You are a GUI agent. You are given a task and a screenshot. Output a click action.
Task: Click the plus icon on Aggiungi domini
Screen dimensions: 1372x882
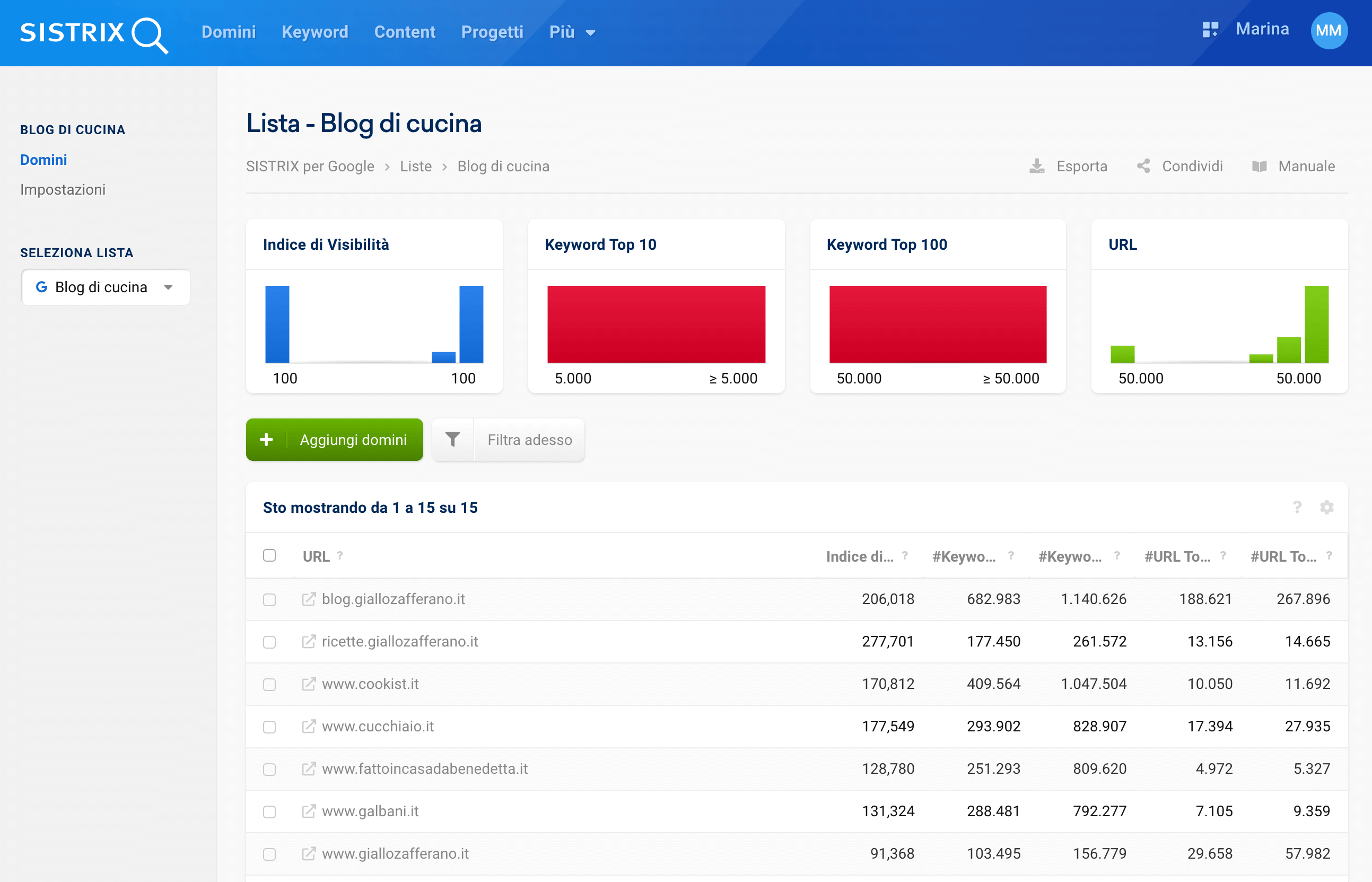pos(266,439)
